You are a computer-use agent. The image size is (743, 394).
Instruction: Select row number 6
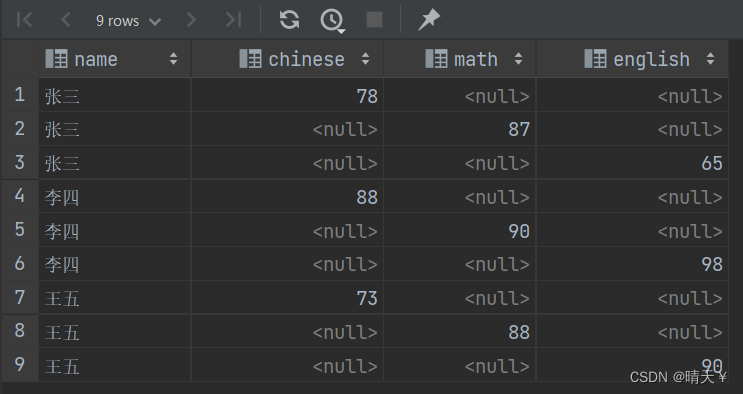(19, 264)
